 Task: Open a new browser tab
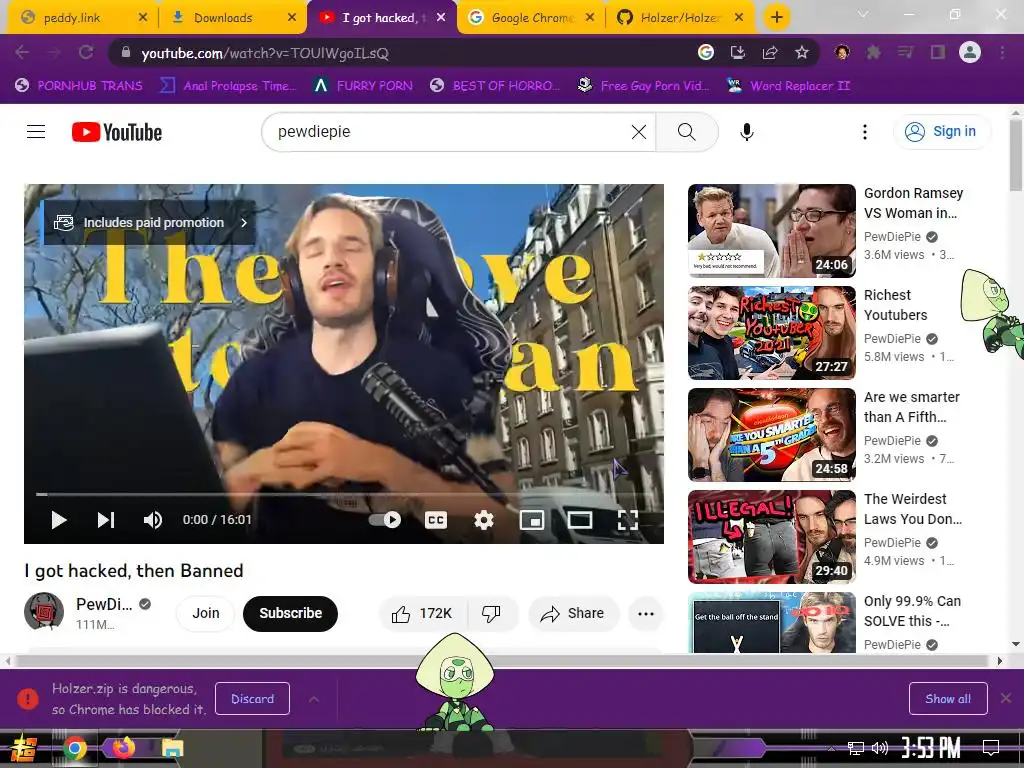coord(776,18)
